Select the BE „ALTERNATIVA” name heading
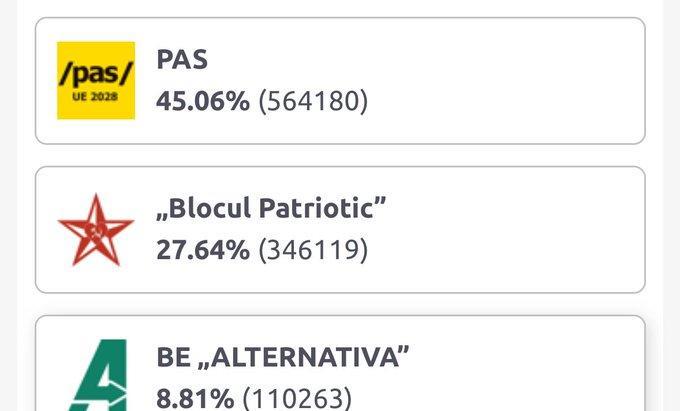This screenshot has width=680, height=411. coord(282,357)
